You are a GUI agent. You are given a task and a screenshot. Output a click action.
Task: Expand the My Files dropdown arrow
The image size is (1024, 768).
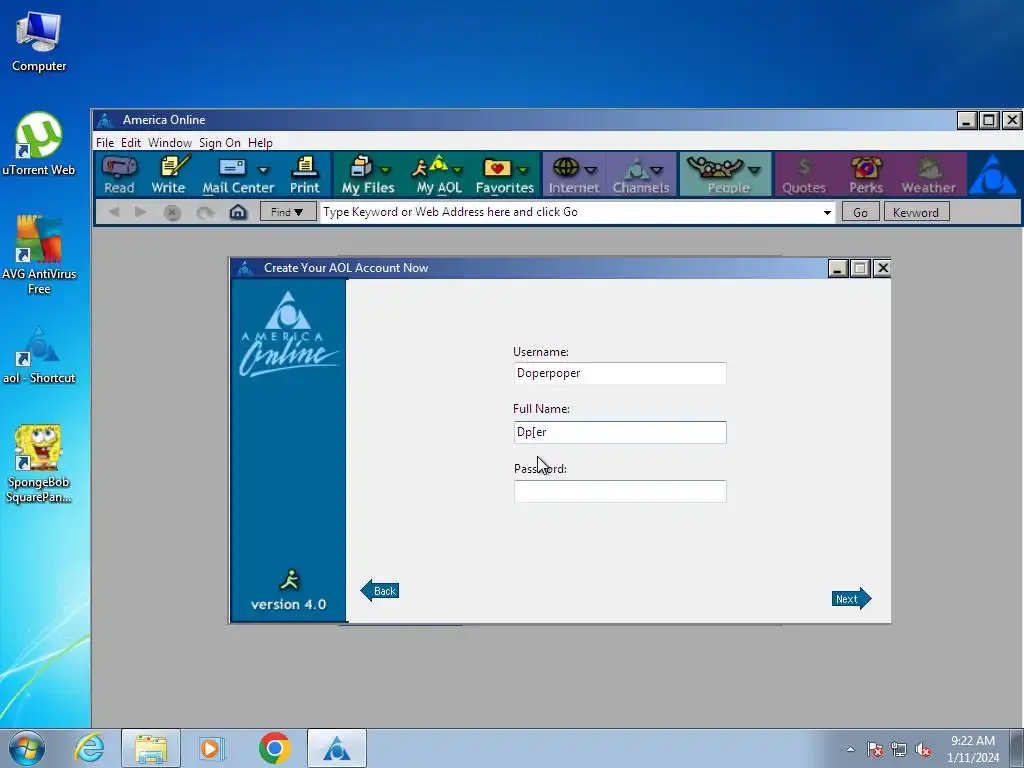coord(385,170)
